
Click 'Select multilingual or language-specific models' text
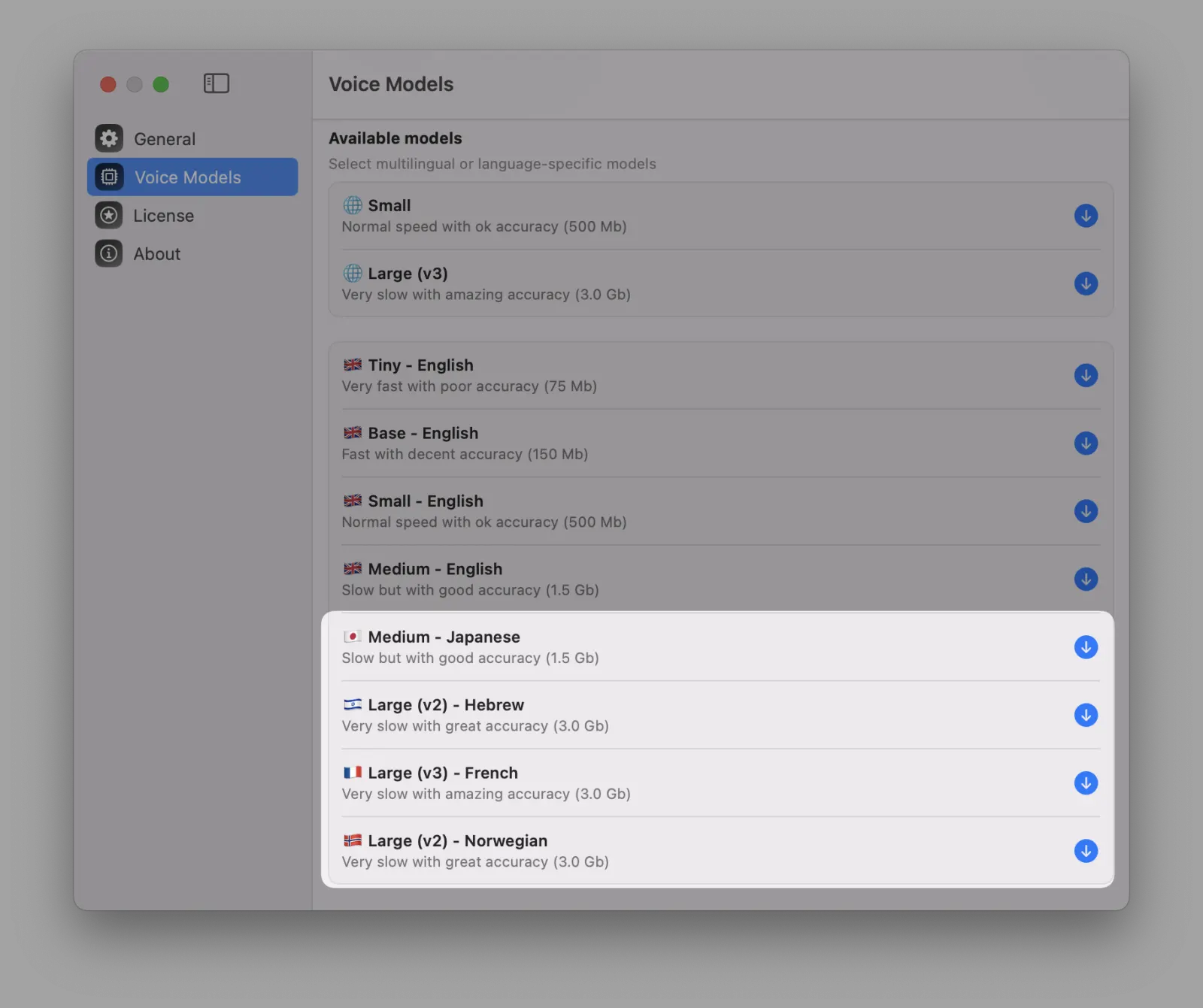pos(492,164)
